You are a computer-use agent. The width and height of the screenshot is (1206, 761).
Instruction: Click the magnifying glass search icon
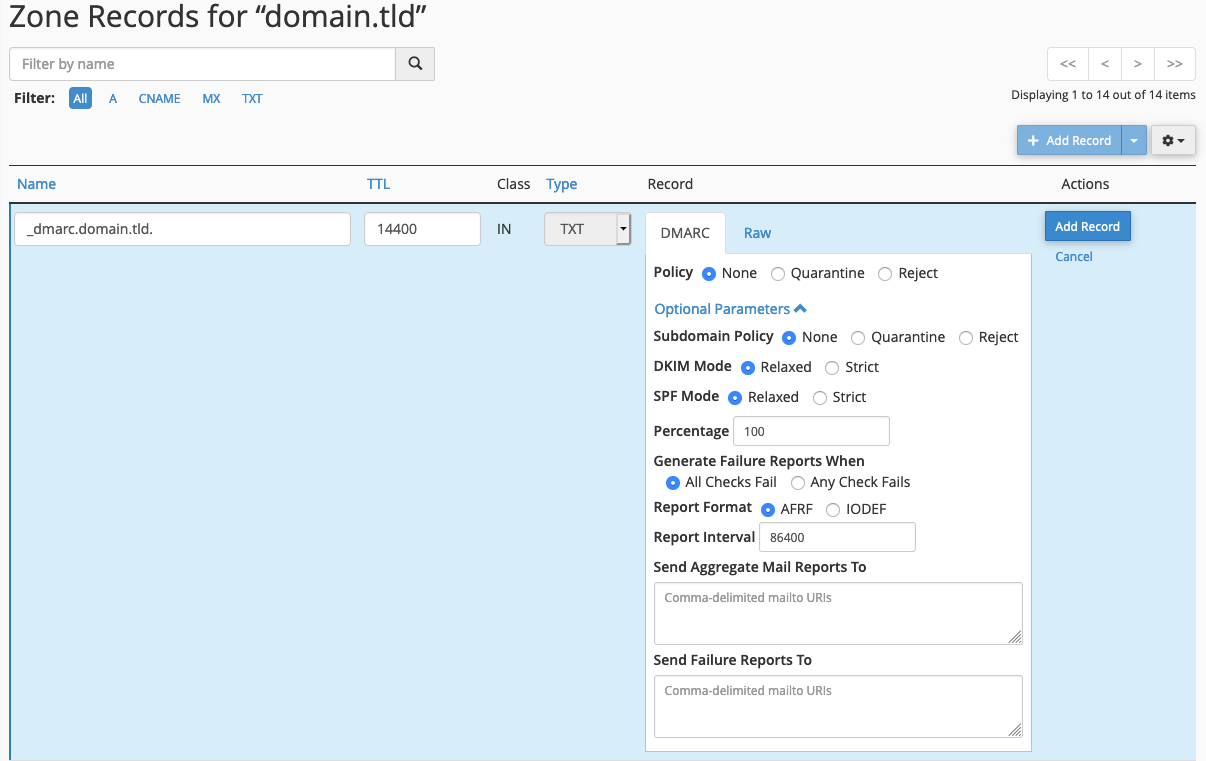415,64
